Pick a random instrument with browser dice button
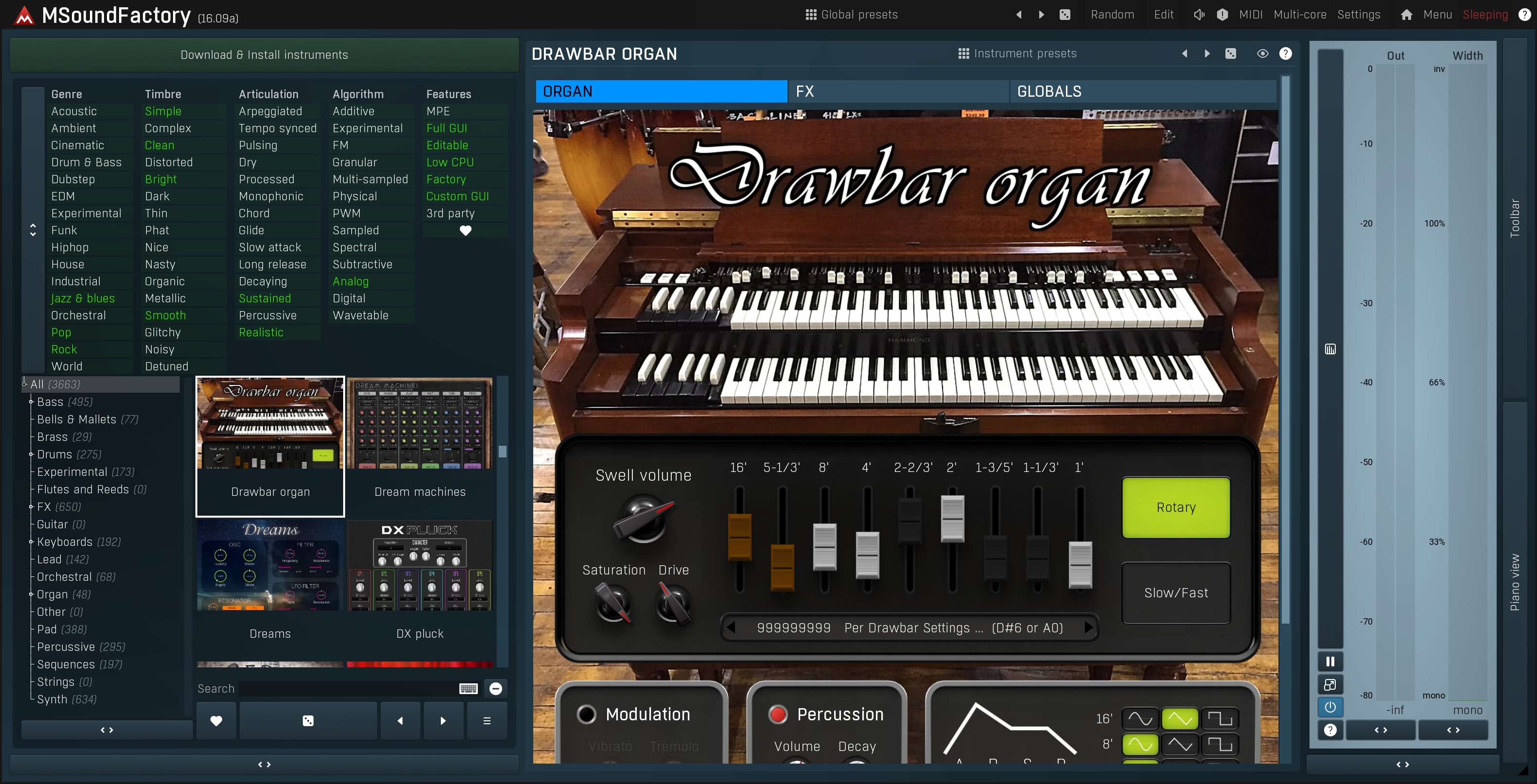 click(x=308, y=721)
